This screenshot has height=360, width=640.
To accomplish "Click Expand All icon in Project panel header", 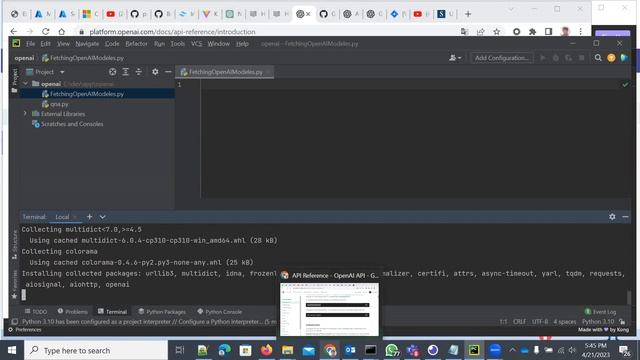I will [126, 72].
